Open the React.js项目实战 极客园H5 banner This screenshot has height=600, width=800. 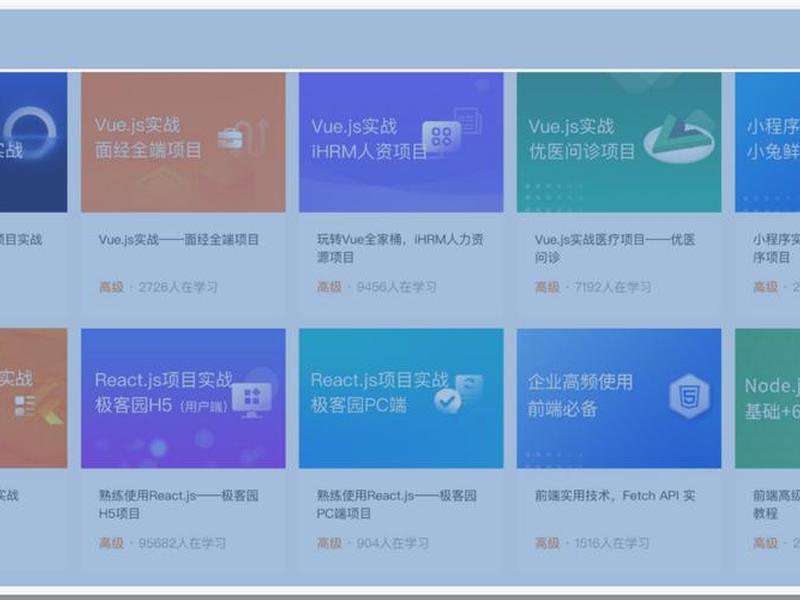click(183, 398)
